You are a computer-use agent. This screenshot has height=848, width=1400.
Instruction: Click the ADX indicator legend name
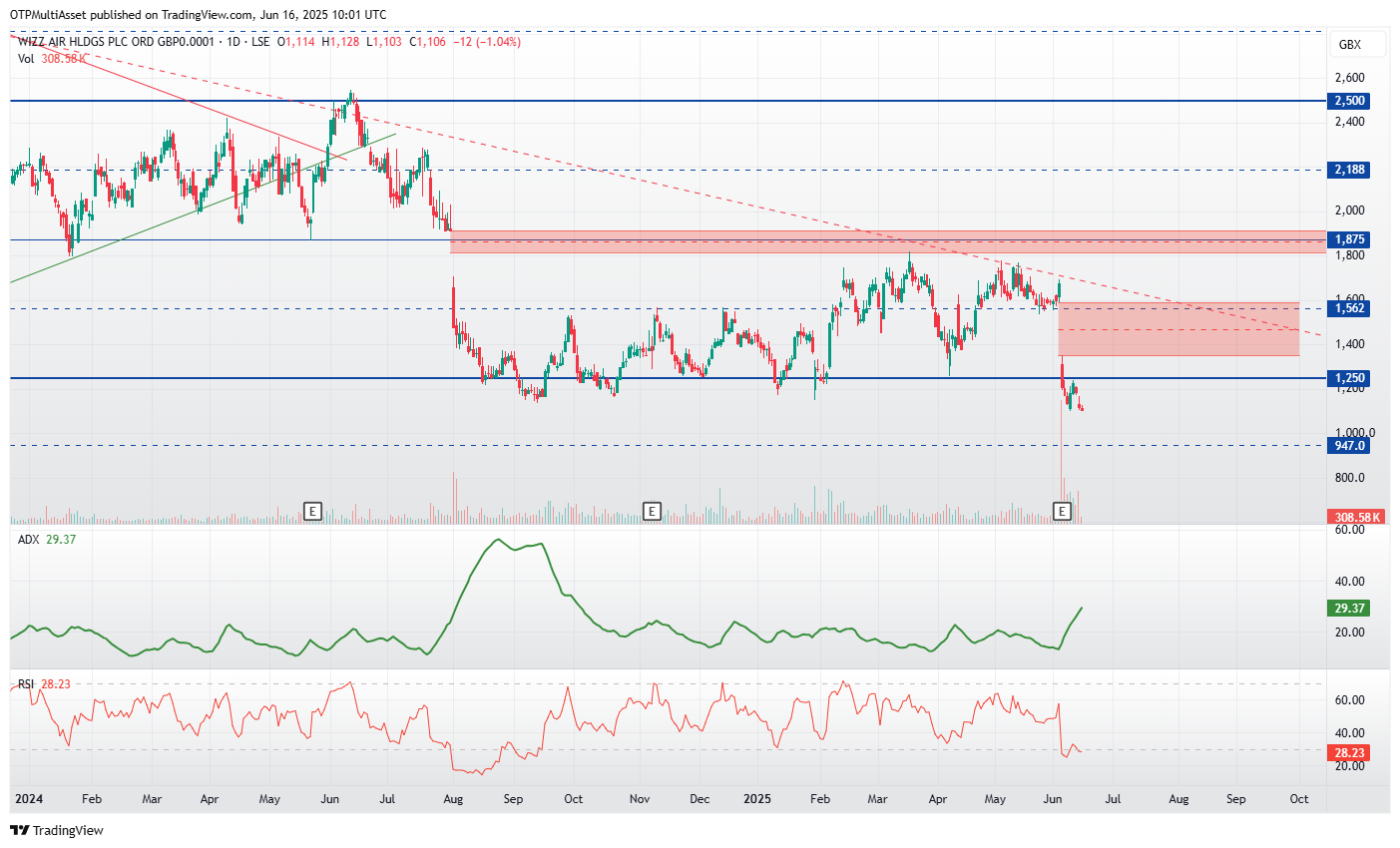coord(29,540)
